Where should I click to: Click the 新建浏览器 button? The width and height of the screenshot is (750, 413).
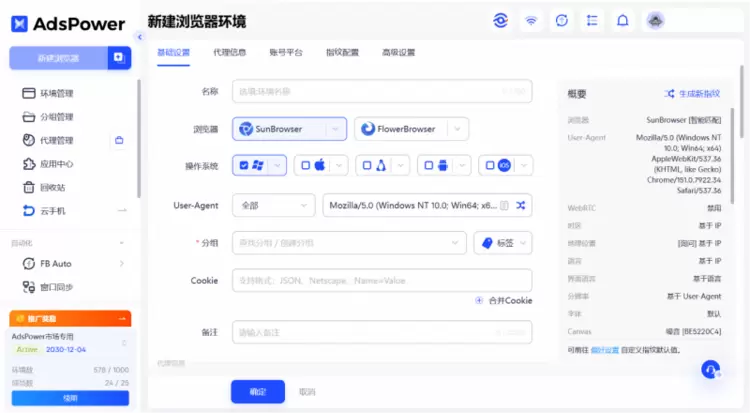[x=58, y=58]
